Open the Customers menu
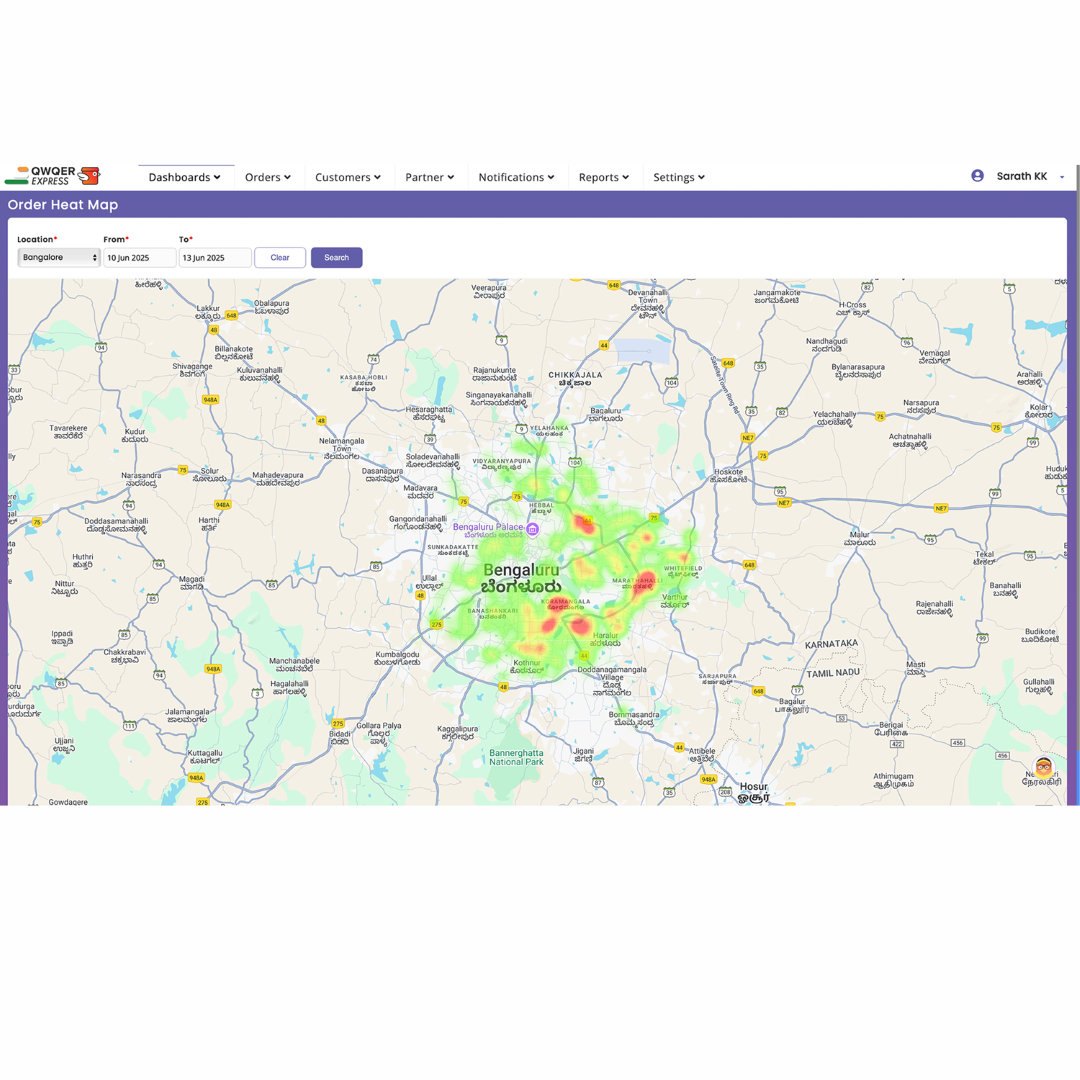Viewport: 1080px width, 1080px height. (348, 177)
